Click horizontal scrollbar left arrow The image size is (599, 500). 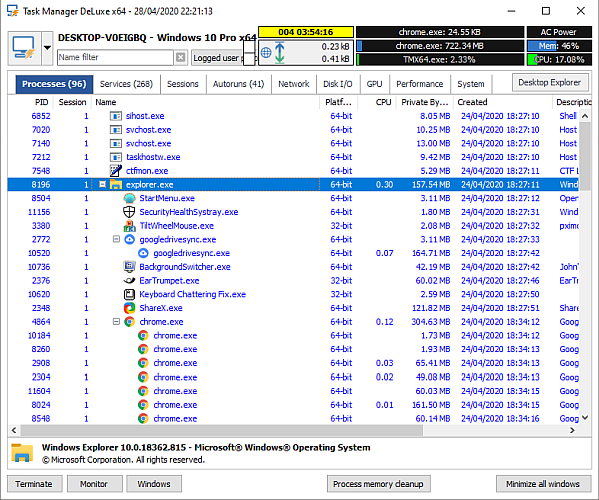[x=14, y=430]
